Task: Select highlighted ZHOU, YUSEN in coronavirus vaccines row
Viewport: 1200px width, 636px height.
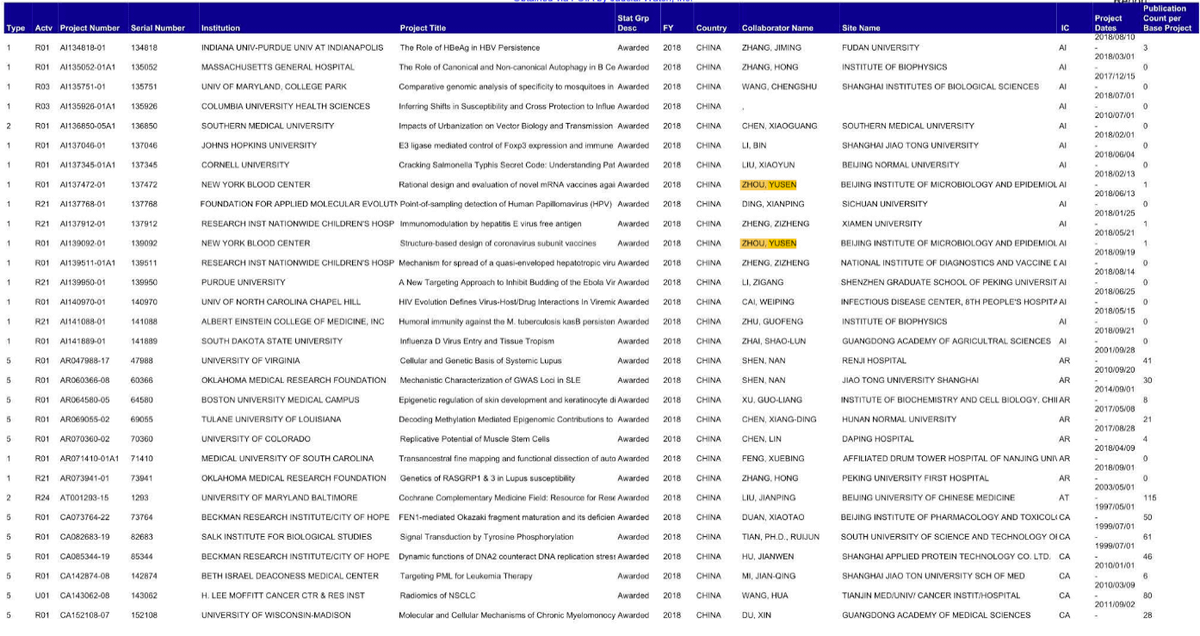Action: pyautogui.click(x=768, y=243)
